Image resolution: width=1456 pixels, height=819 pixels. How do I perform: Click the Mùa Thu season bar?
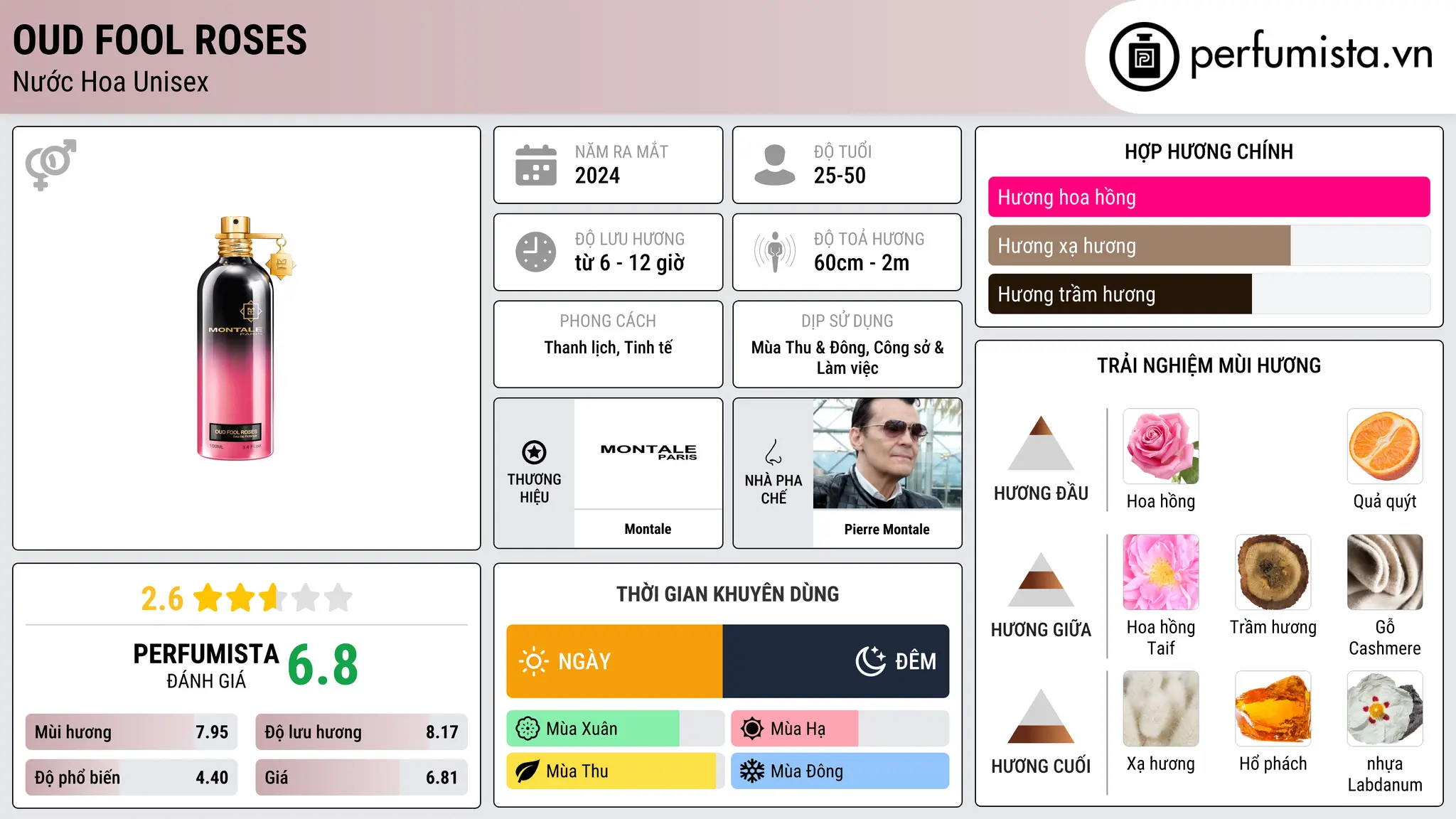click(616, 771)
